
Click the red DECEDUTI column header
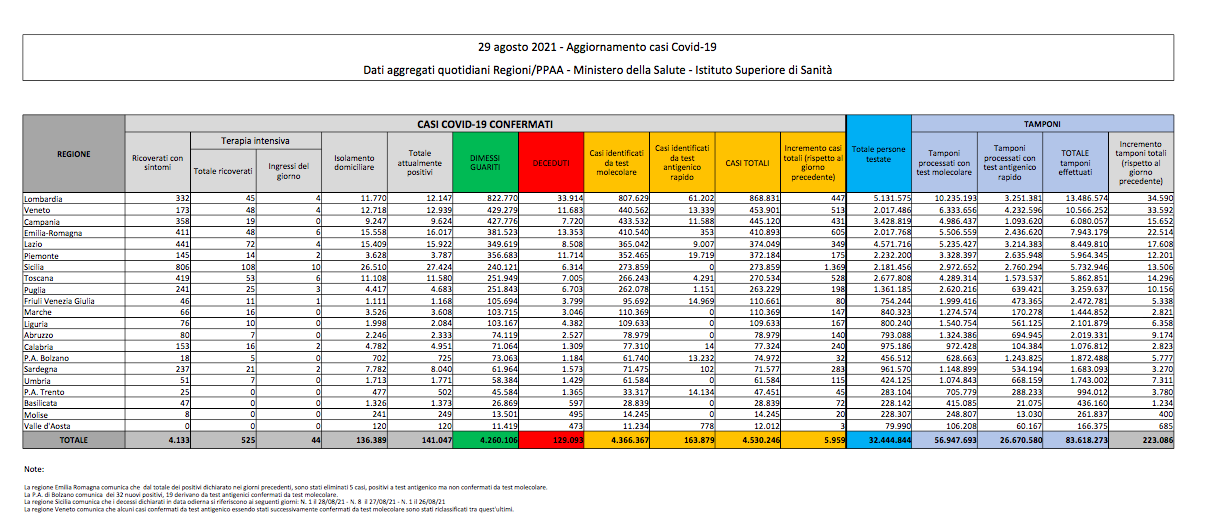549,163
